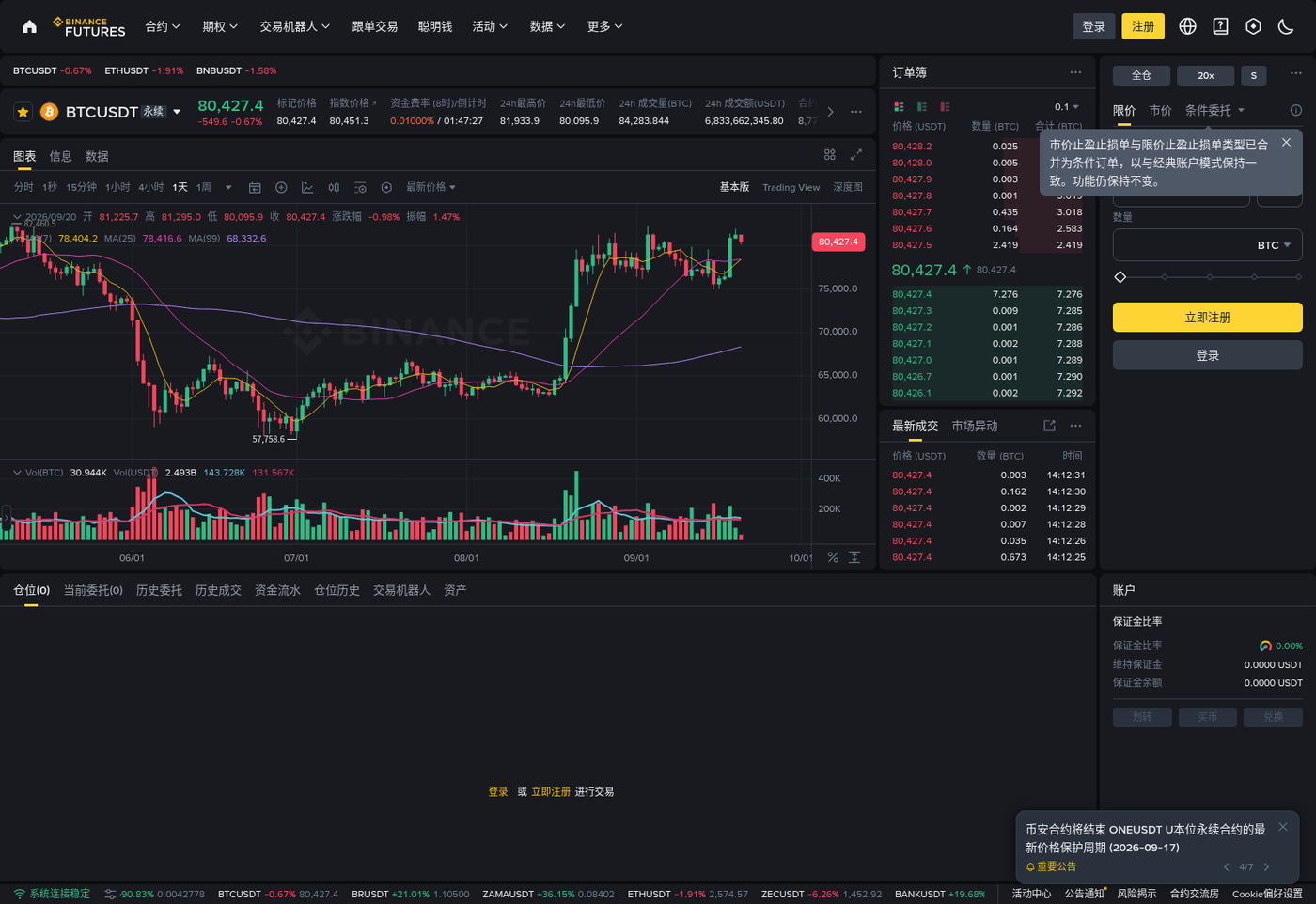The image size is (1316, 904).
Task: Click the quantity slider diamond handle
Action: click(x=1120, y=277)
